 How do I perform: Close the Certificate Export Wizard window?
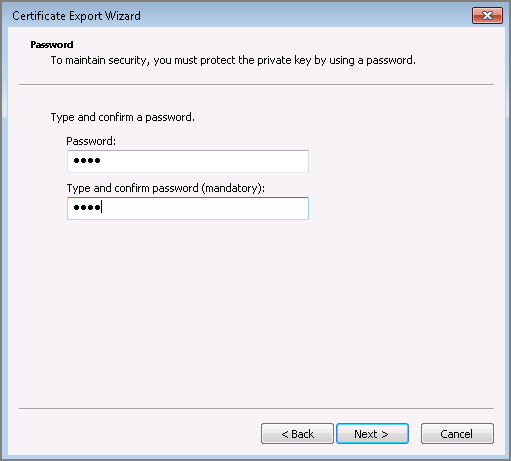pyautogui.click(x=487, y=15)
